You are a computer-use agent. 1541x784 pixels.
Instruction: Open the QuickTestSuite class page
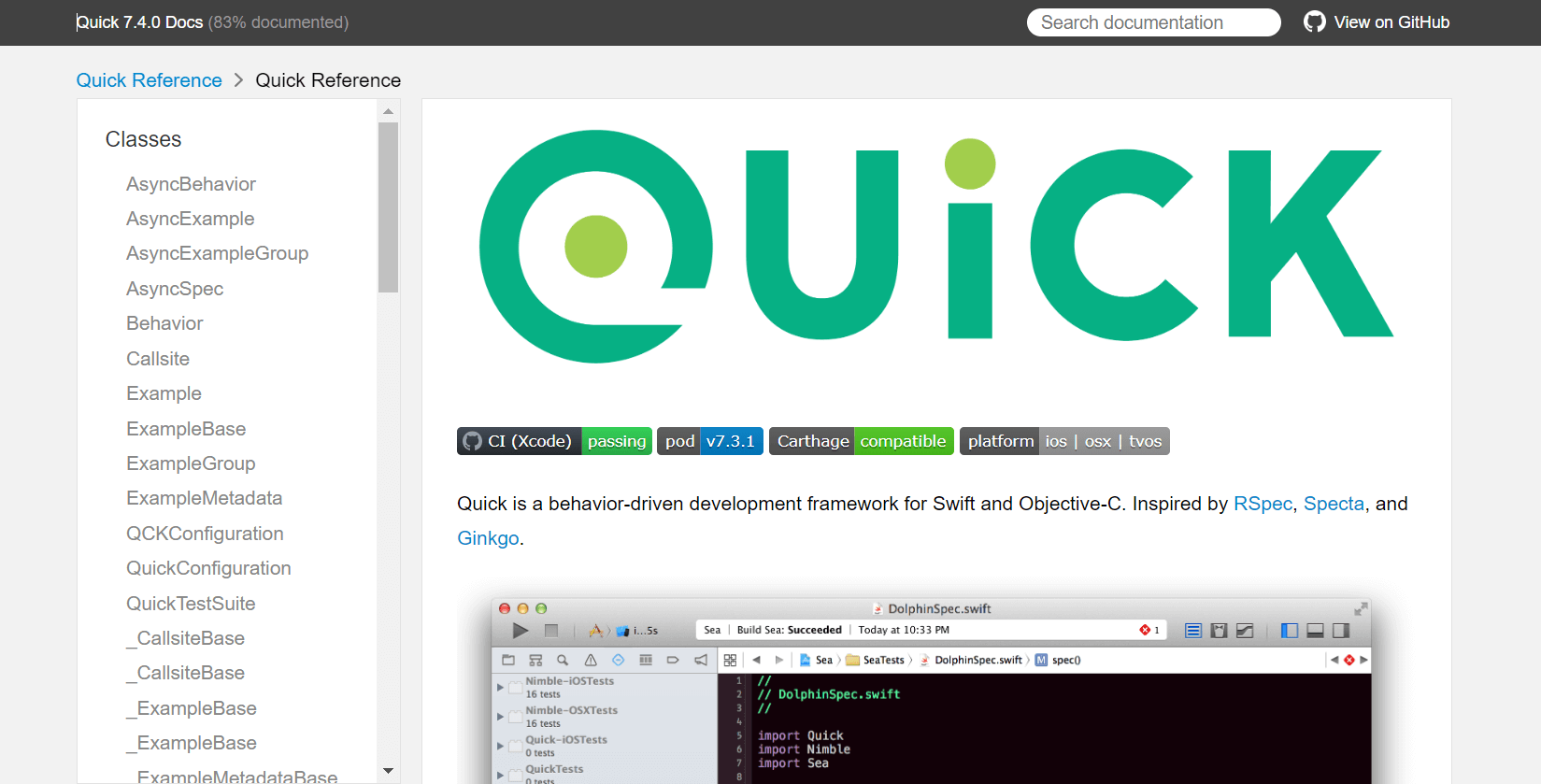point(191,604)
